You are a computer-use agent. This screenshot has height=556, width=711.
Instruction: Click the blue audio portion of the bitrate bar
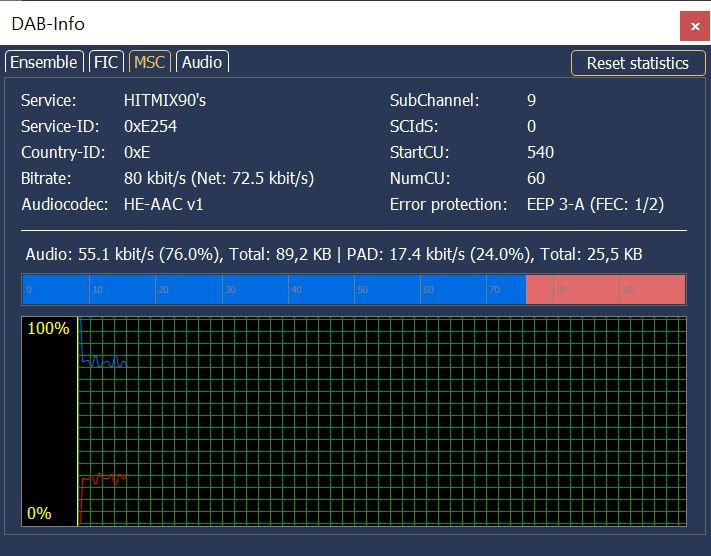(273, 290)
